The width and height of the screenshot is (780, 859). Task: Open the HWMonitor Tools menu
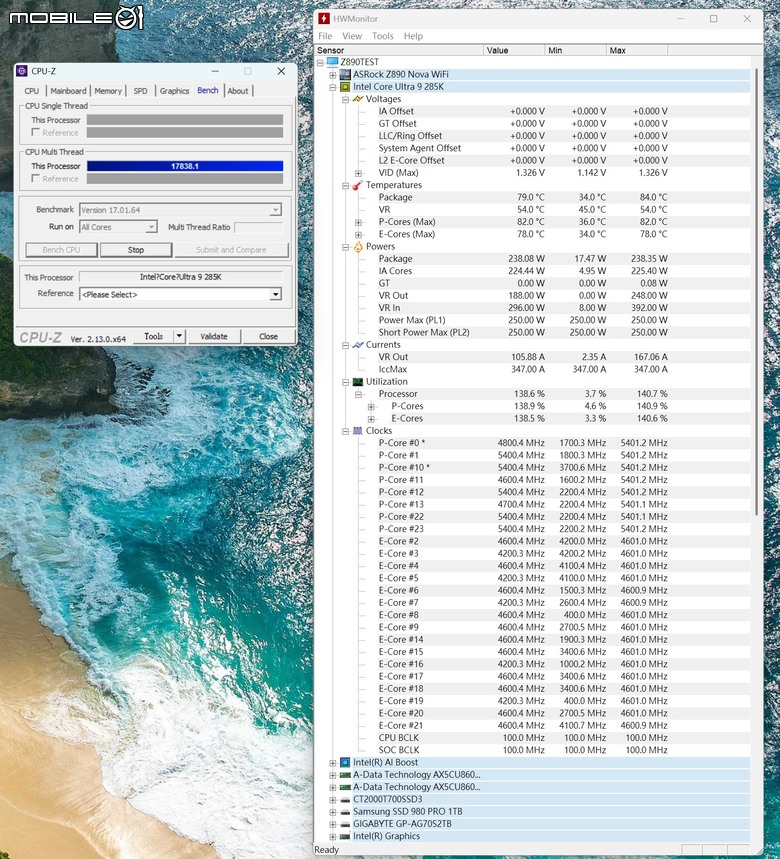[382, 36]
